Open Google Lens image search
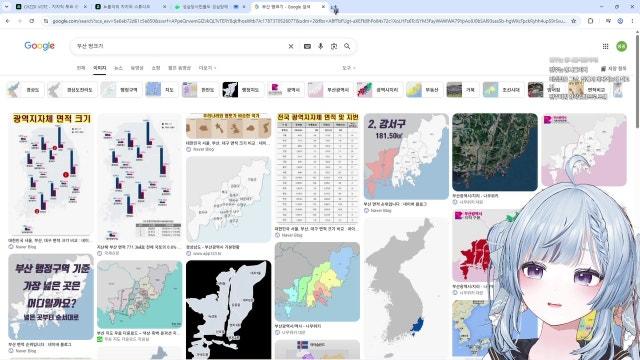 click(334, 47)
